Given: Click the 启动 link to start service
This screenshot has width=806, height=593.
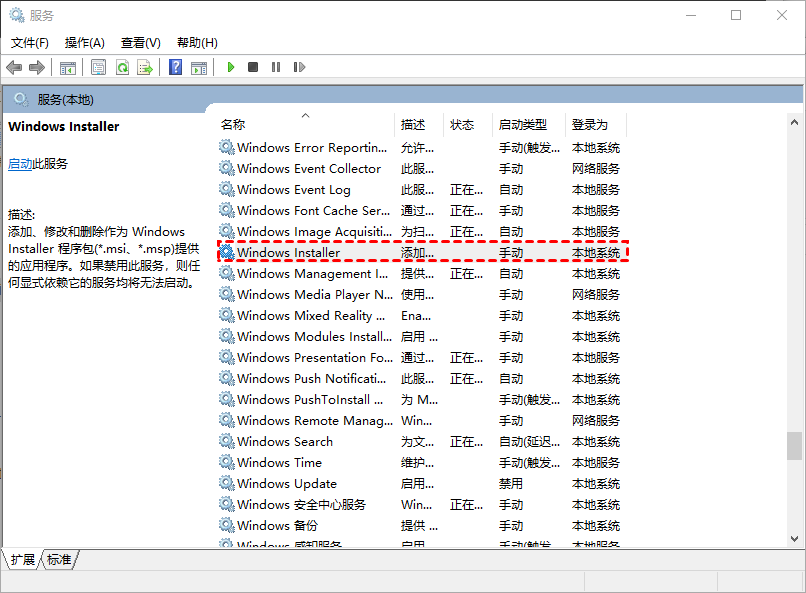Looking at the screenshot, I should click(x=20, y=164).
